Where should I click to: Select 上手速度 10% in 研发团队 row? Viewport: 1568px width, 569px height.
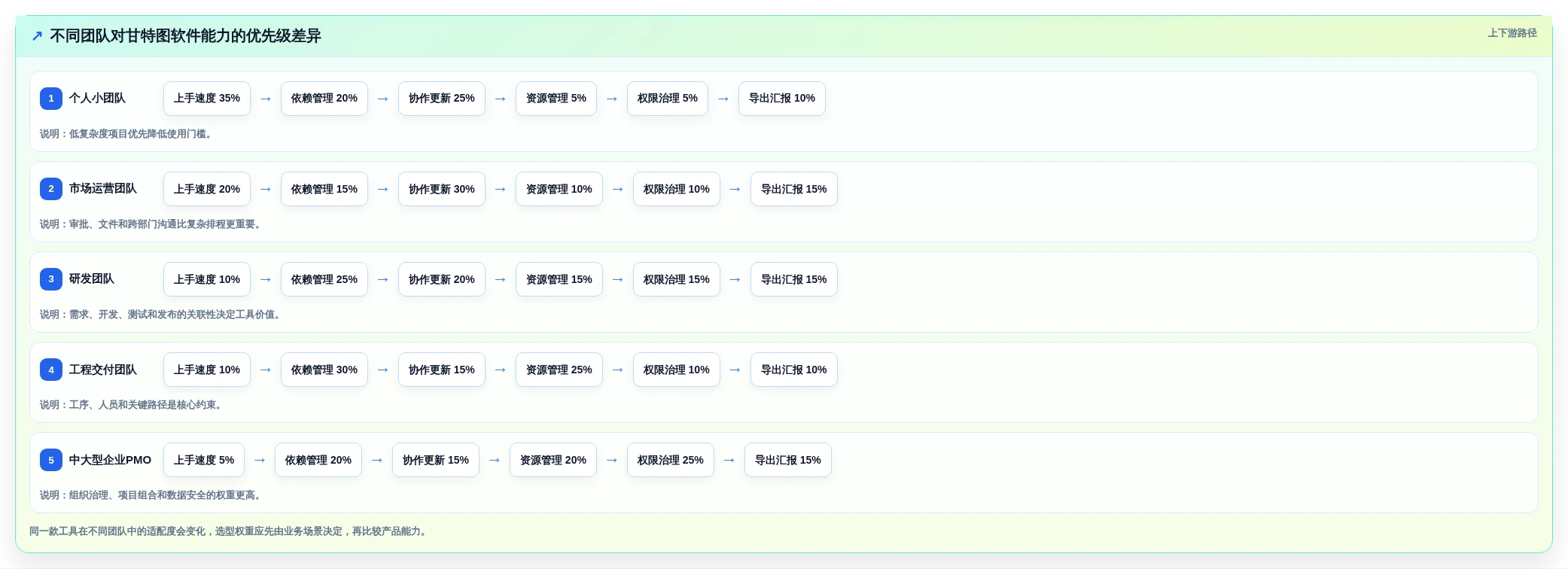(207, 279)
